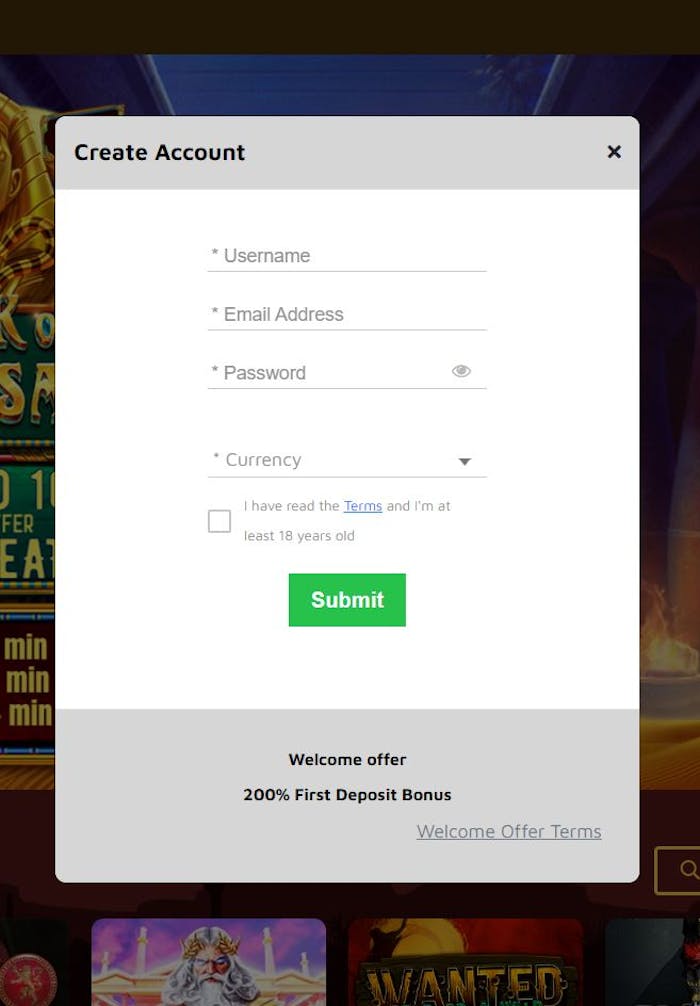The width and height of the screenshot is (700, 1006).
Task: Focus the Username input field
Action: pos(346,256)
